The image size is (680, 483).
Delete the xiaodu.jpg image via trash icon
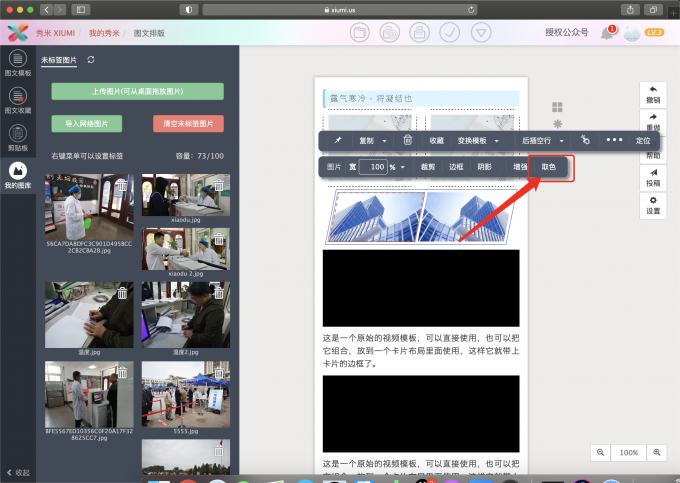click(x=217, y=185)
